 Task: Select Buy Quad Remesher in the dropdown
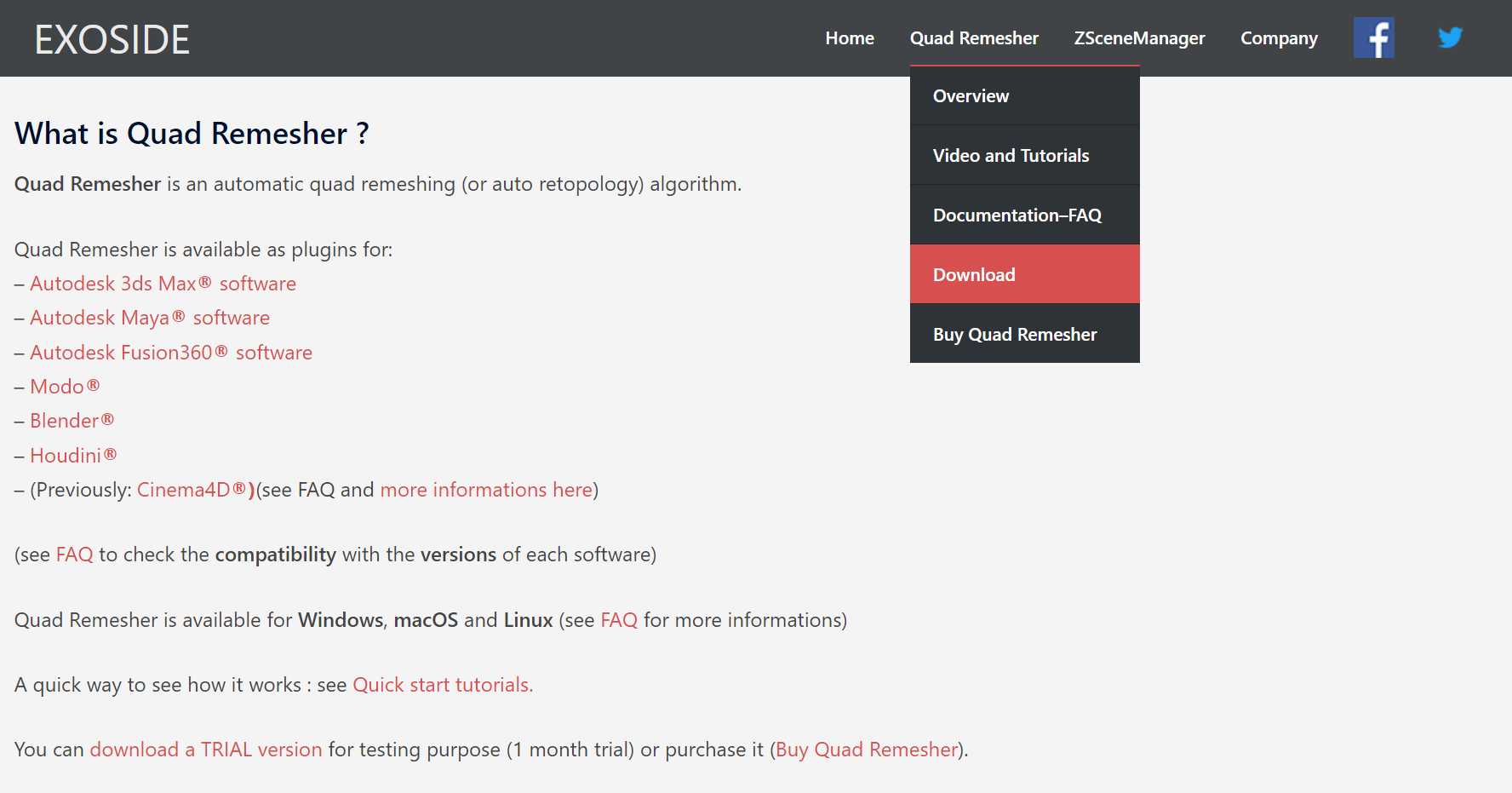tap(1025, 334)
